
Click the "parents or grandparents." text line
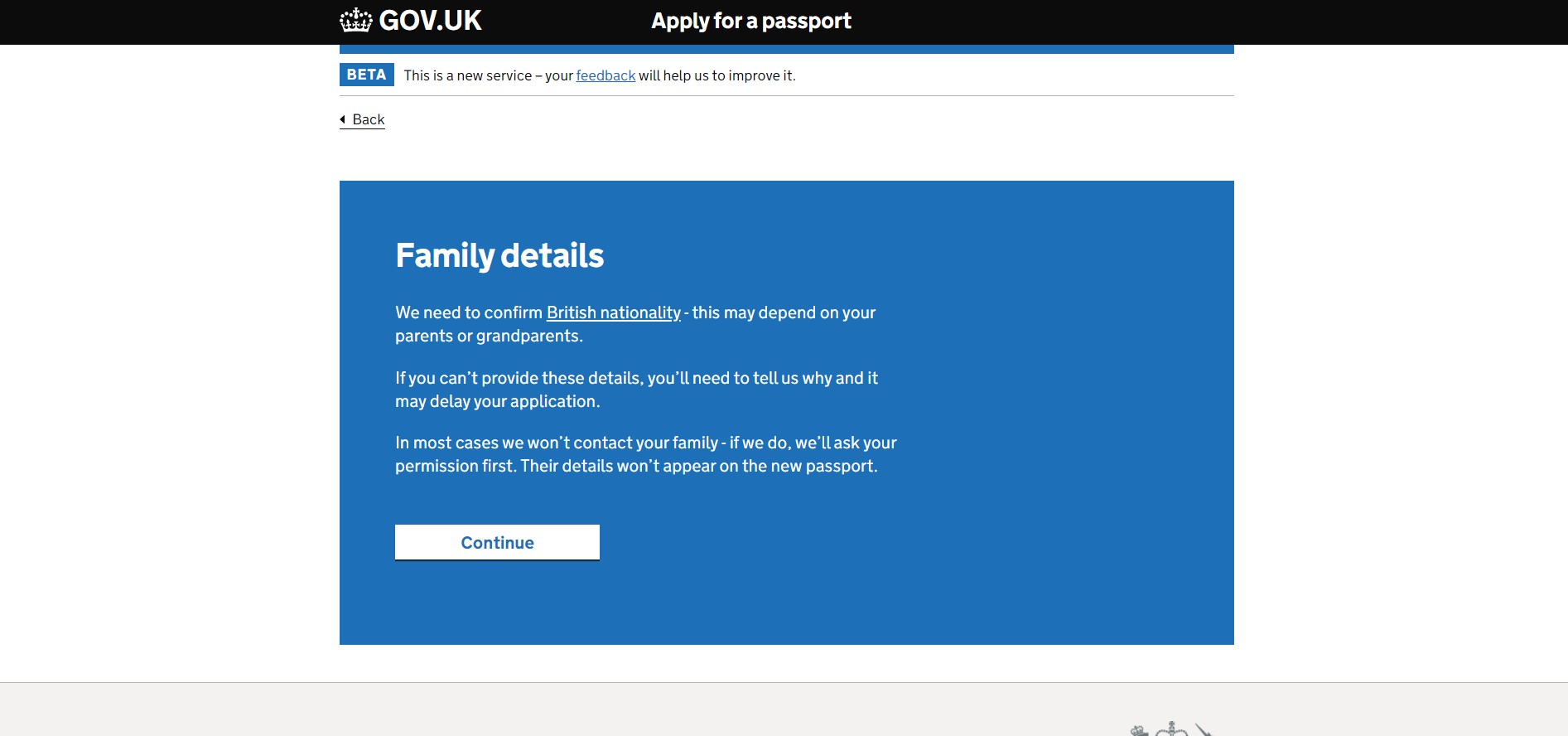tap(489, 336)
